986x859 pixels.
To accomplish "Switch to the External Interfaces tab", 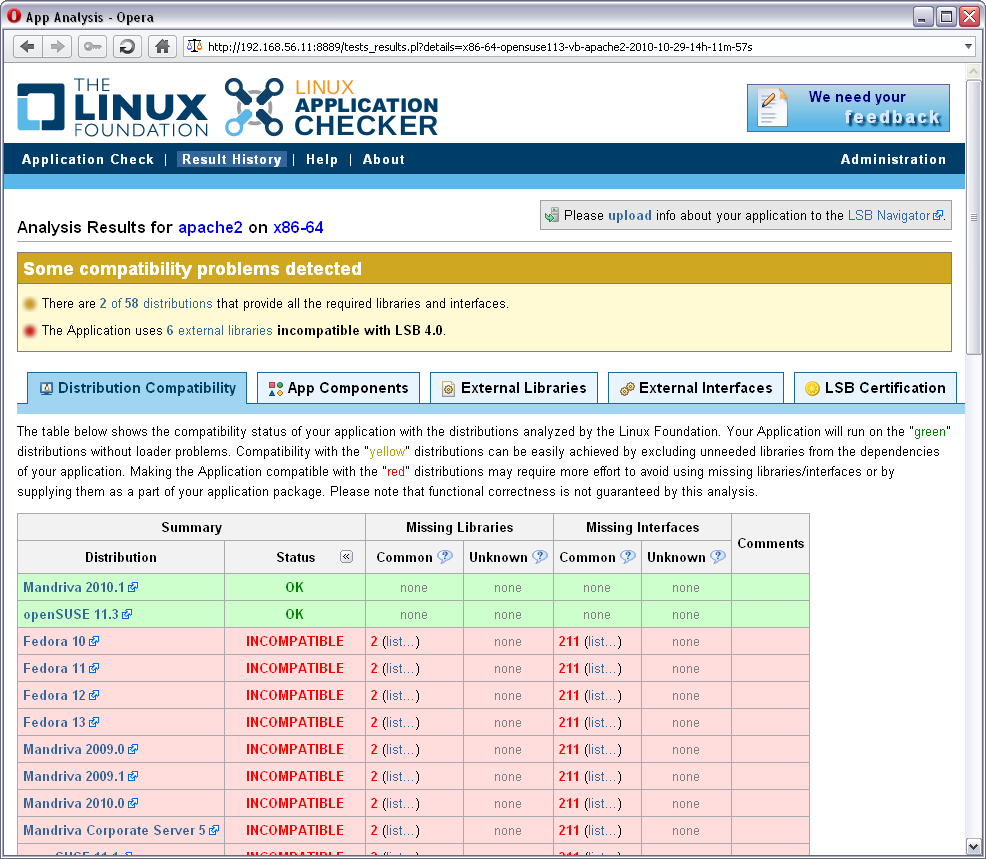I will (695, 388).
